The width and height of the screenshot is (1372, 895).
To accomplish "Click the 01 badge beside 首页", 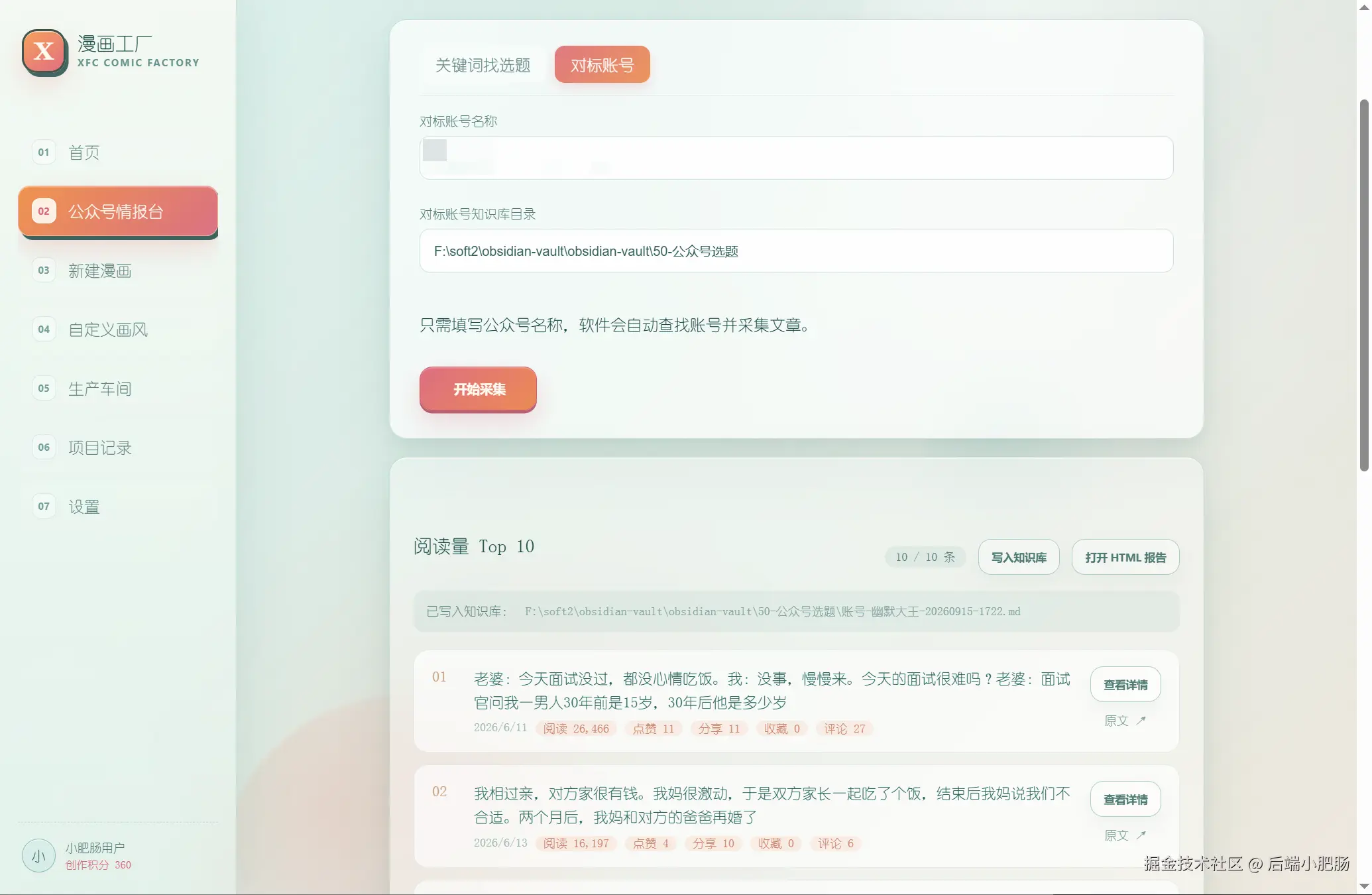I will (44, 152).
